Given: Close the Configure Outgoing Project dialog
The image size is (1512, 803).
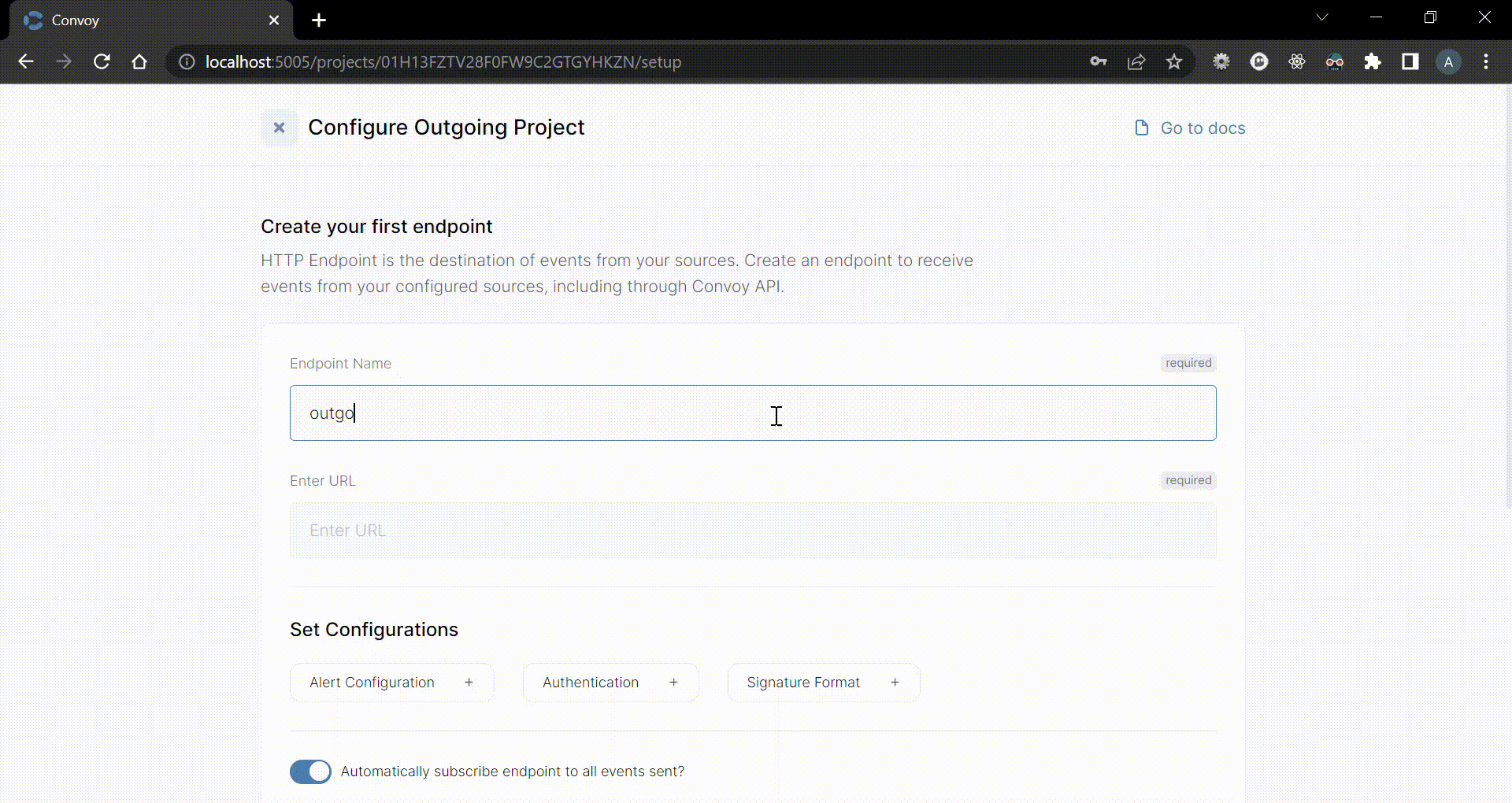Looking at the screenshot, I should (x=280, y=128).
